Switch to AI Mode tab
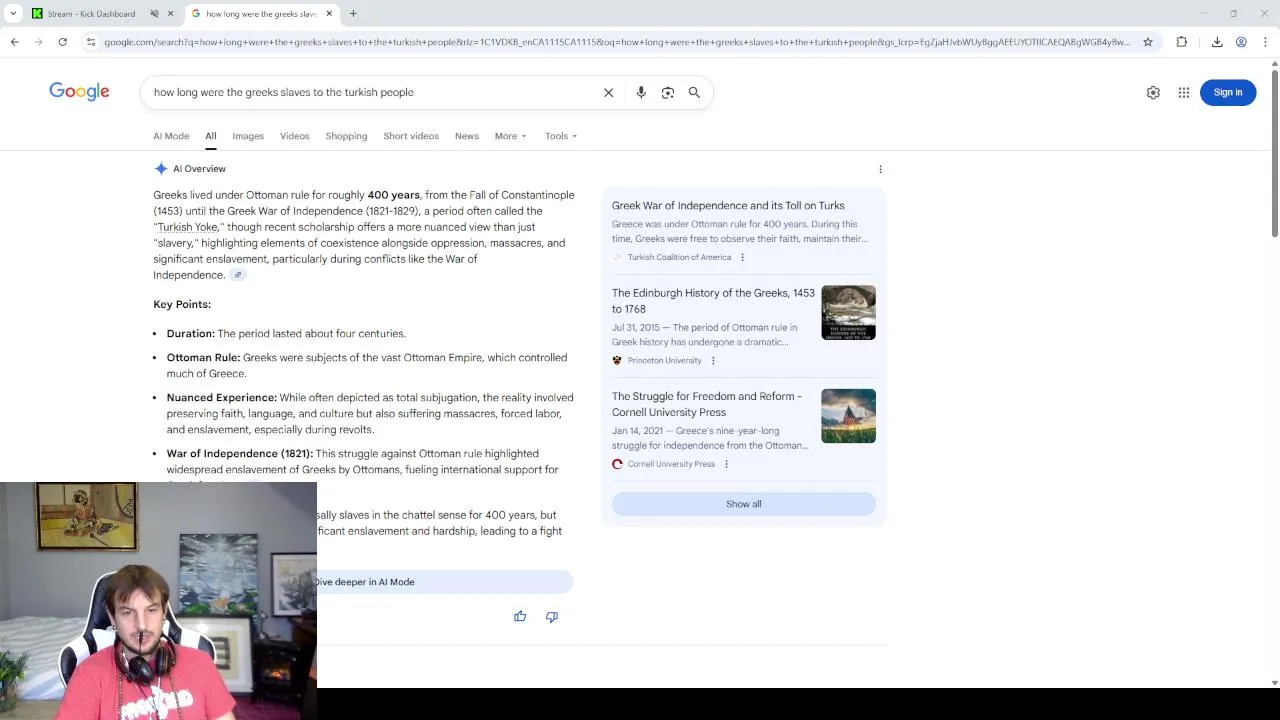1280x720 pixels. 171,136
